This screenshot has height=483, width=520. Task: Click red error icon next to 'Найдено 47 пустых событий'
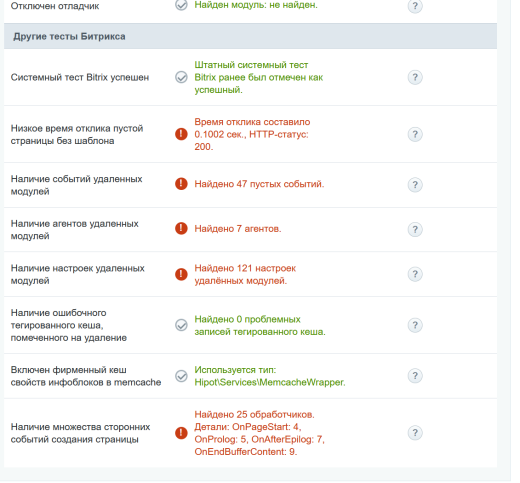[181, 184]
